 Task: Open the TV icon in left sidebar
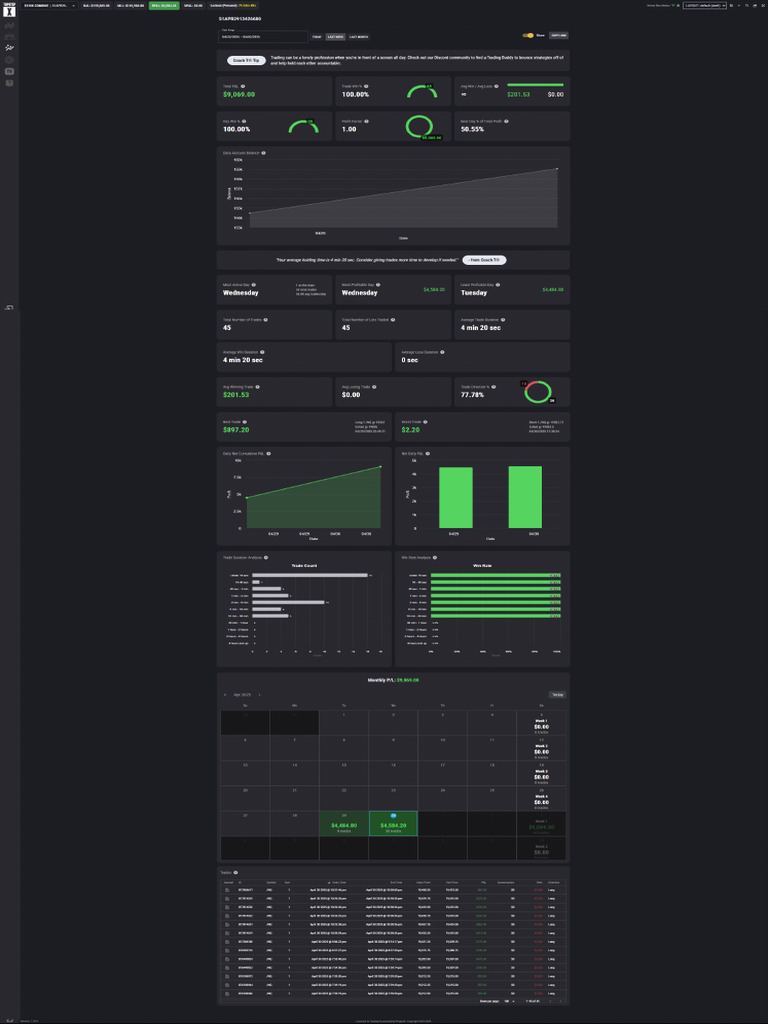[x=9, y=71]
